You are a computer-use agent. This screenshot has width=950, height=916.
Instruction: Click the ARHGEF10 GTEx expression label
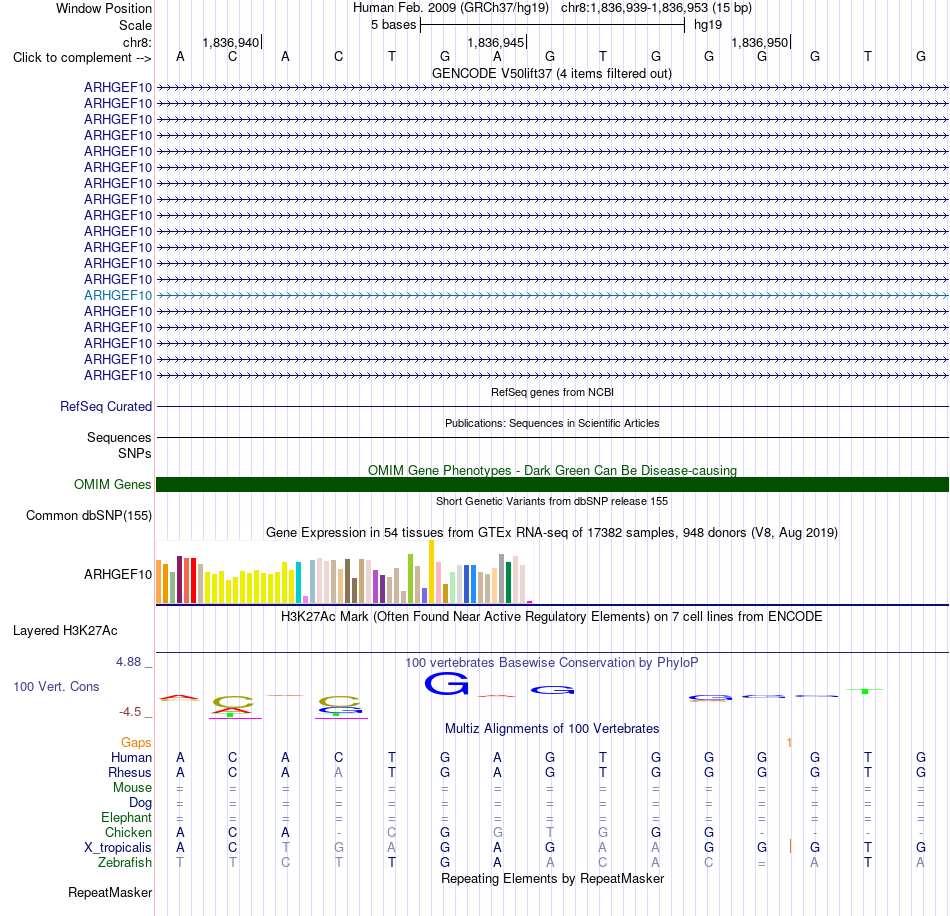point(118,574)
